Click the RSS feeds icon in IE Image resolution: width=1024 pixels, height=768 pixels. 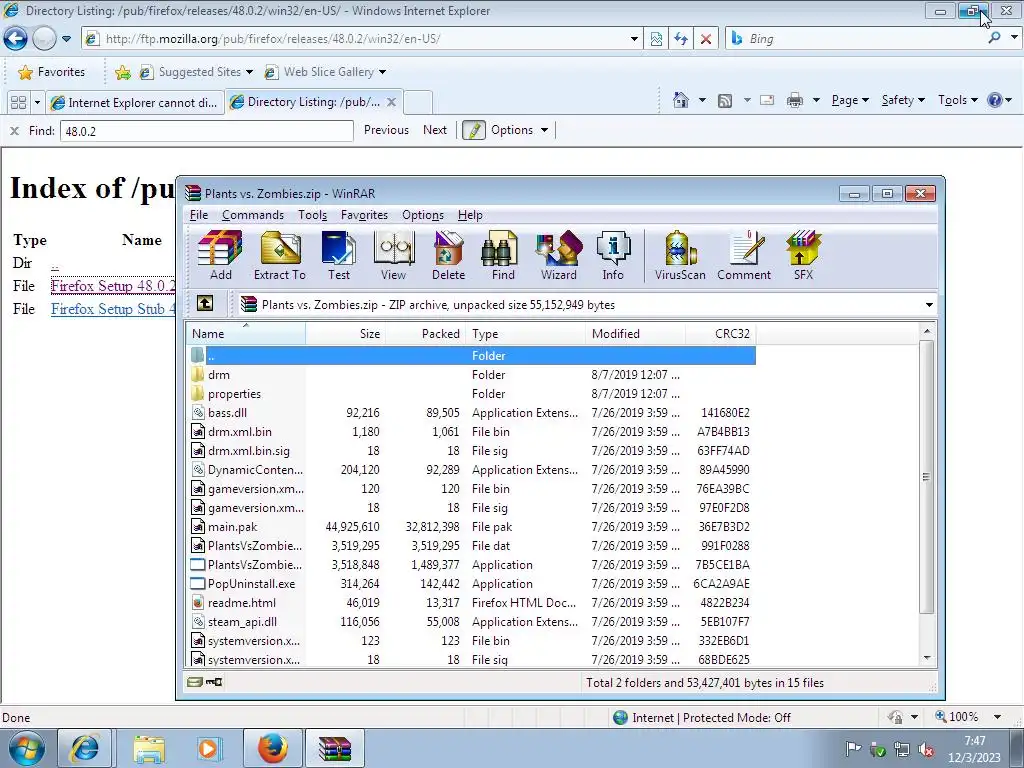tap(724, 100)
